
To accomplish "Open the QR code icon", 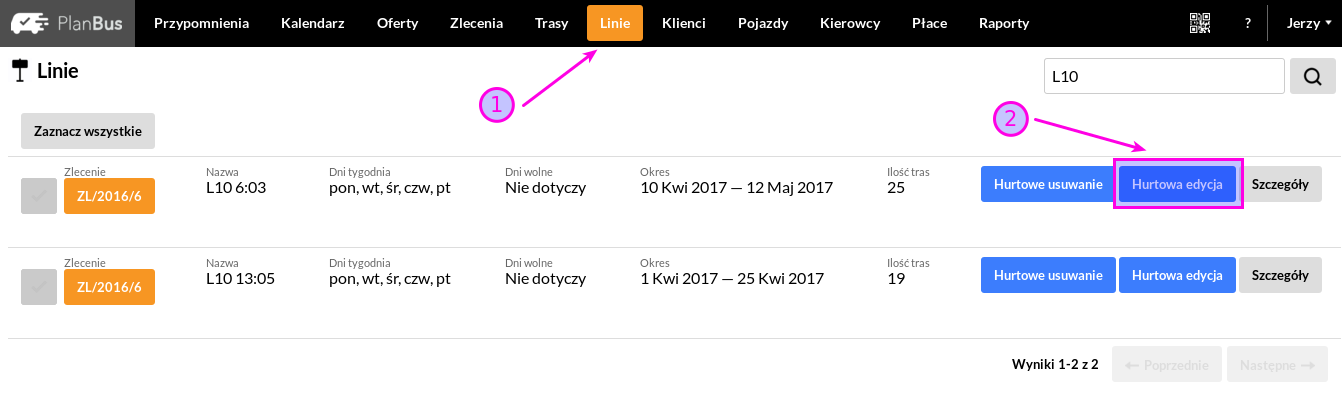I will coord(1199,23).
